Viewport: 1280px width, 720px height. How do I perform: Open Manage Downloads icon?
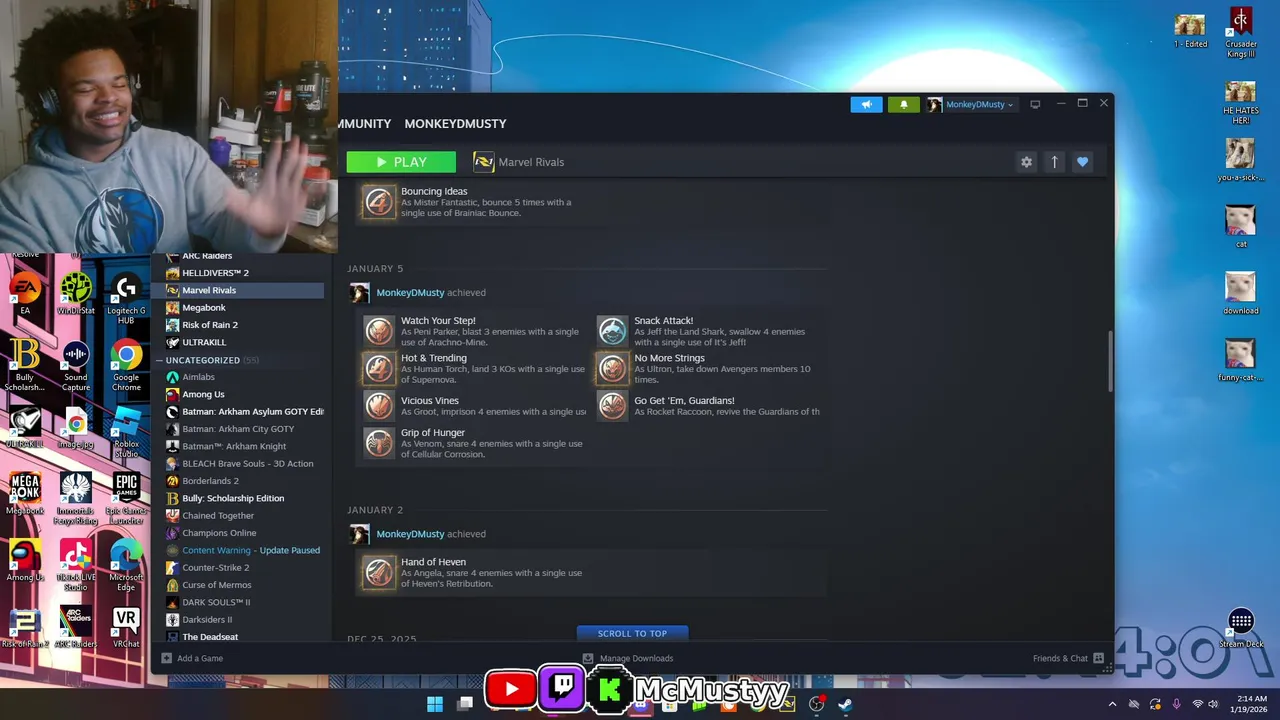pos(588,658)
